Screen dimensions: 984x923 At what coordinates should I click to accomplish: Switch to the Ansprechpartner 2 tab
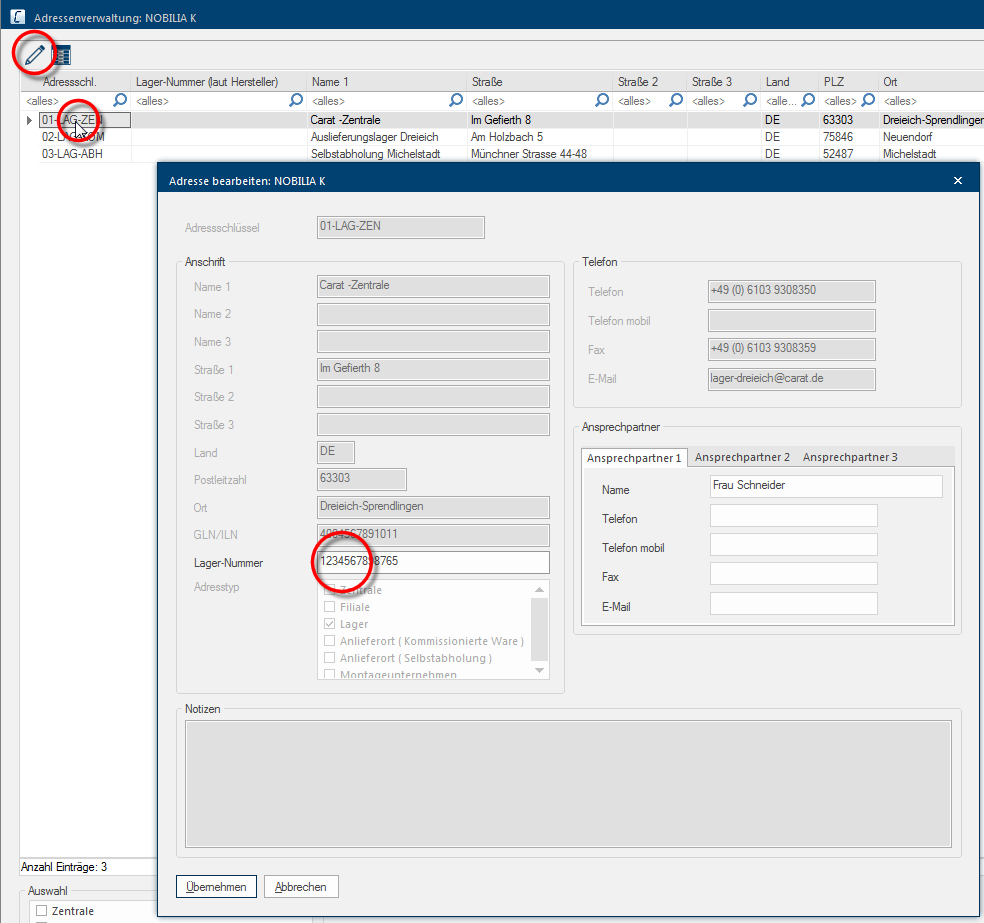[x=742, y=457]
